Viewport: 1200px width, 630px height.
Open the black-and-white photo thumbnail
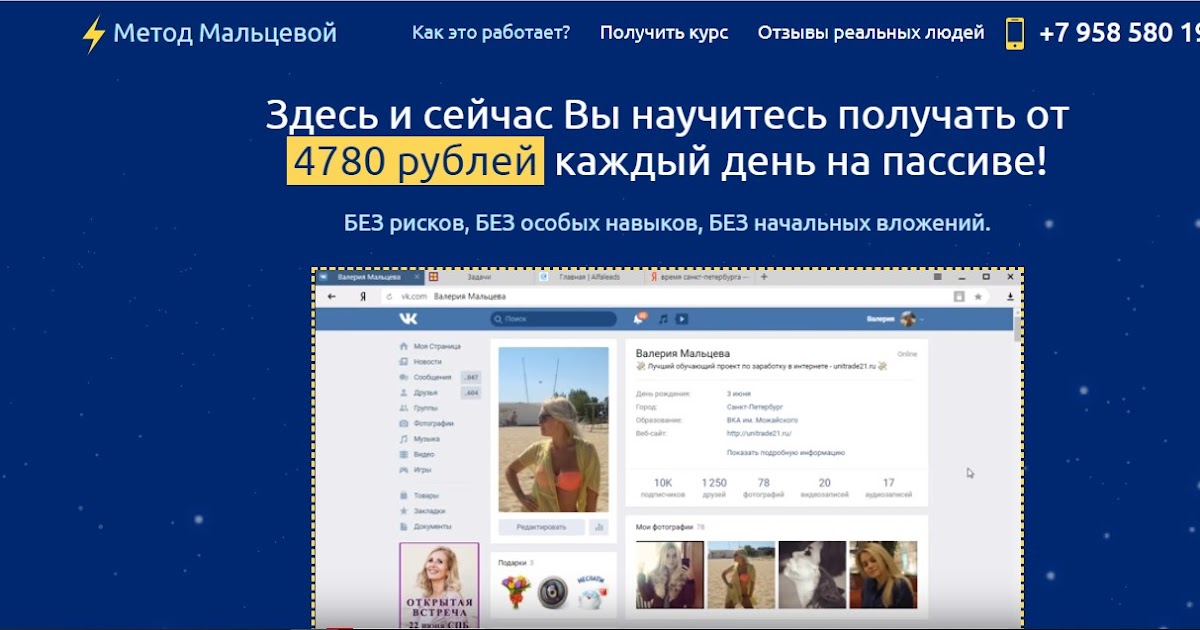(x=812, y=575)
